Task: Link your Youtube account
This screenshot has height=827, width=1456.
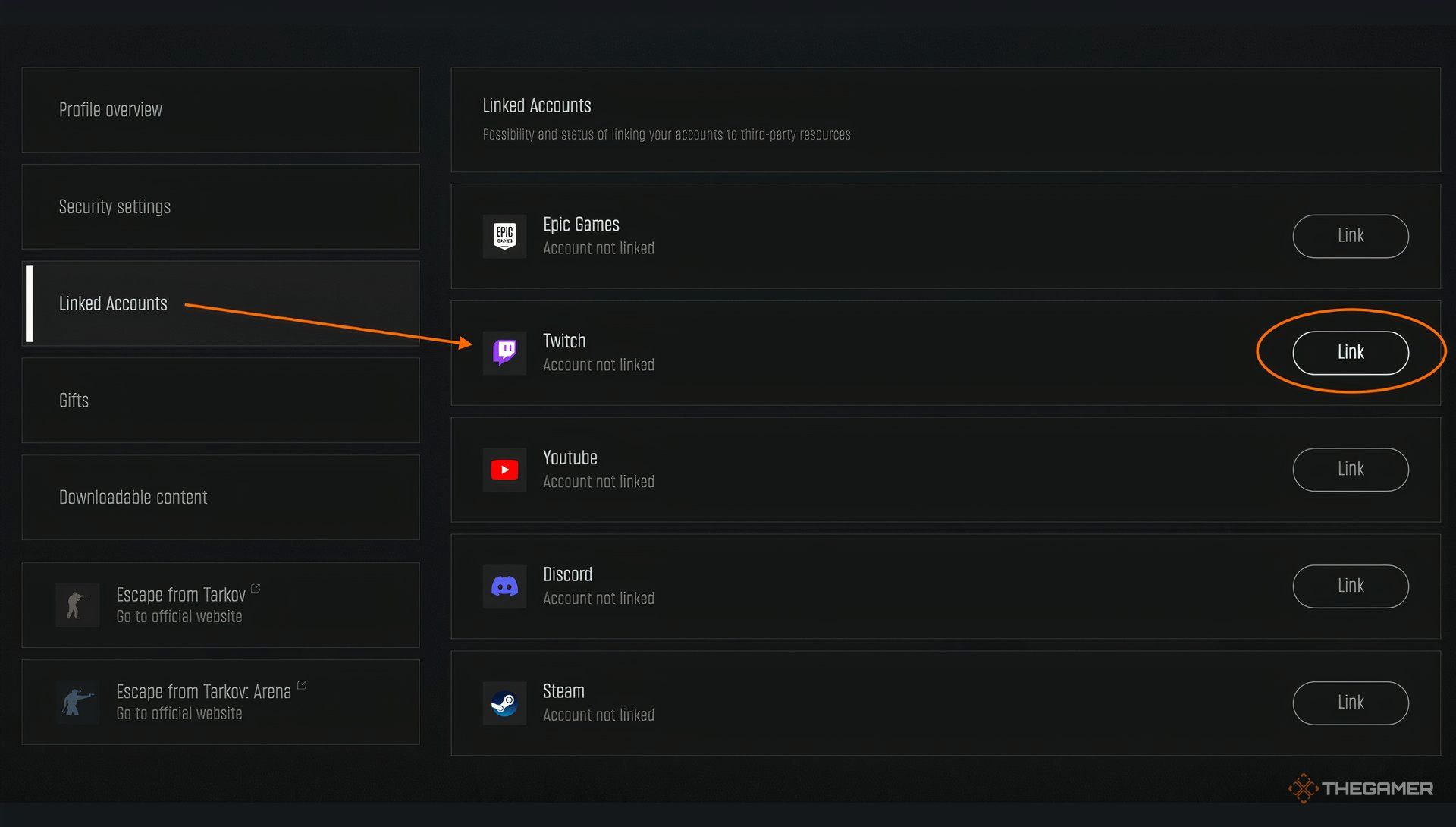Action: click(1350, 470)
